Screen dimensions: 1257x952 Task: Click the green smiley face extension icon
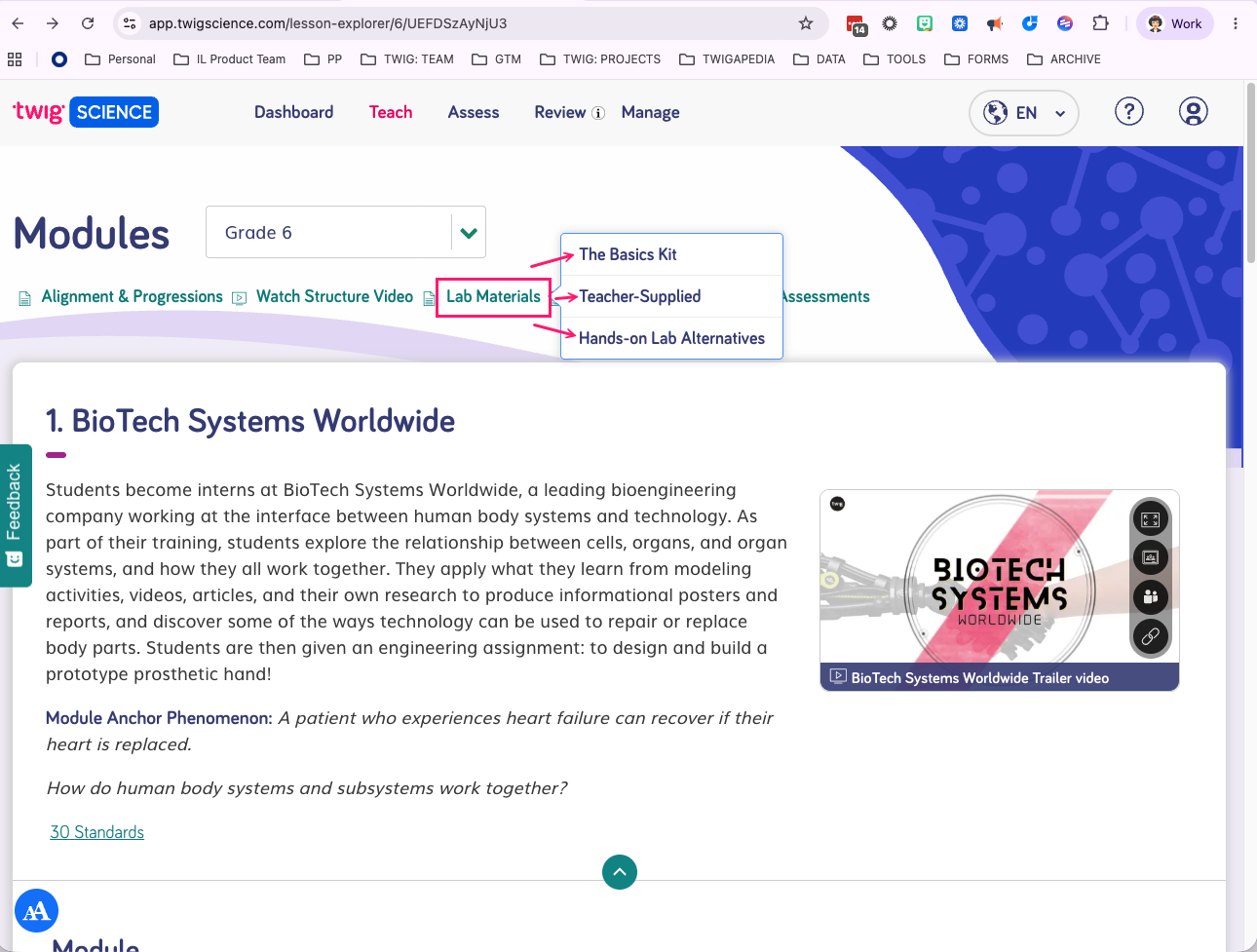(x=925, y=23)
